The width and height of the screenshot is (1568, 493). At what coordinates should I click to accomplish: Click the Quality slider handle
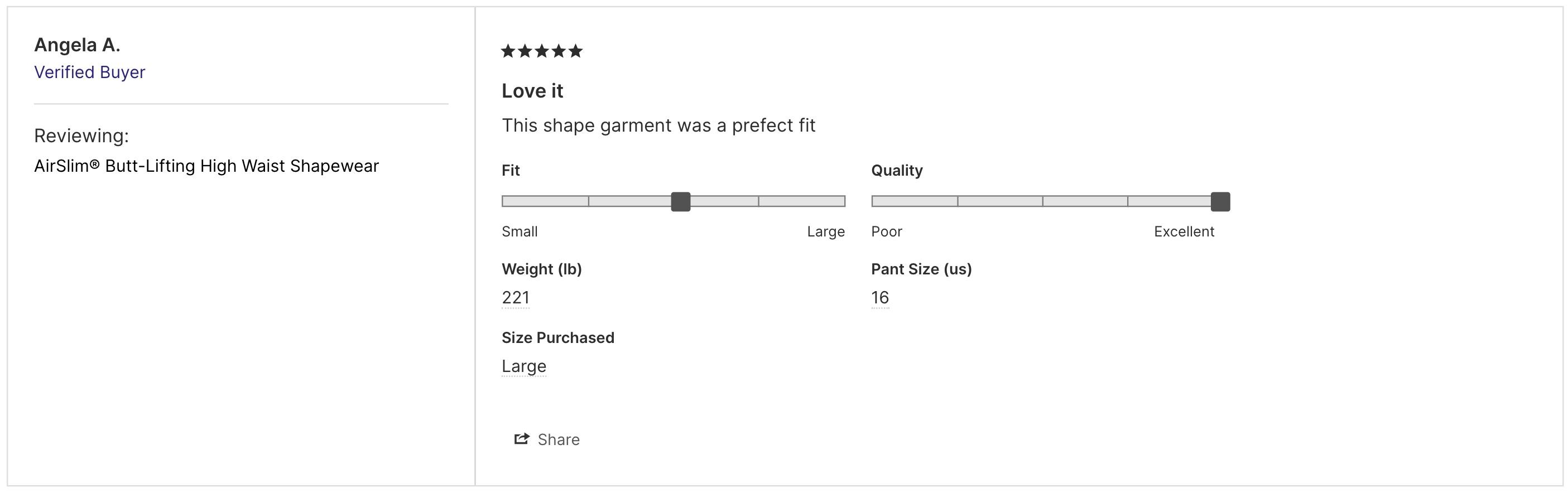click(1220, 201)
